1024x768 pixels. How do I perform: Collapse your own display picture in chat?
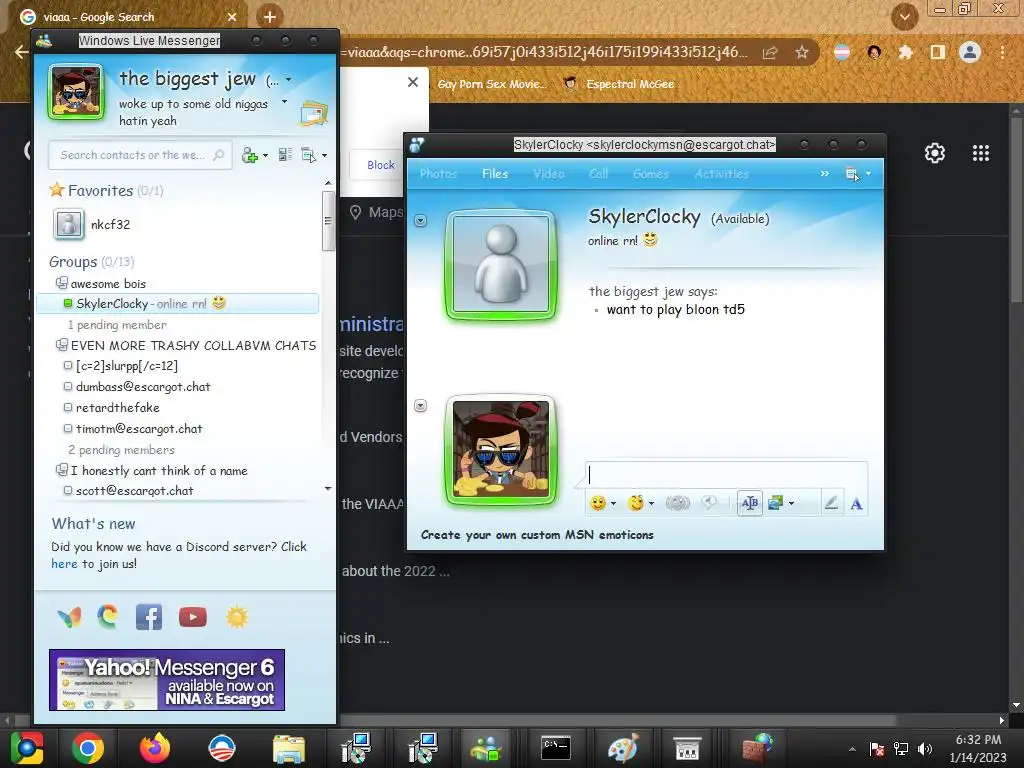click(421, 406)
